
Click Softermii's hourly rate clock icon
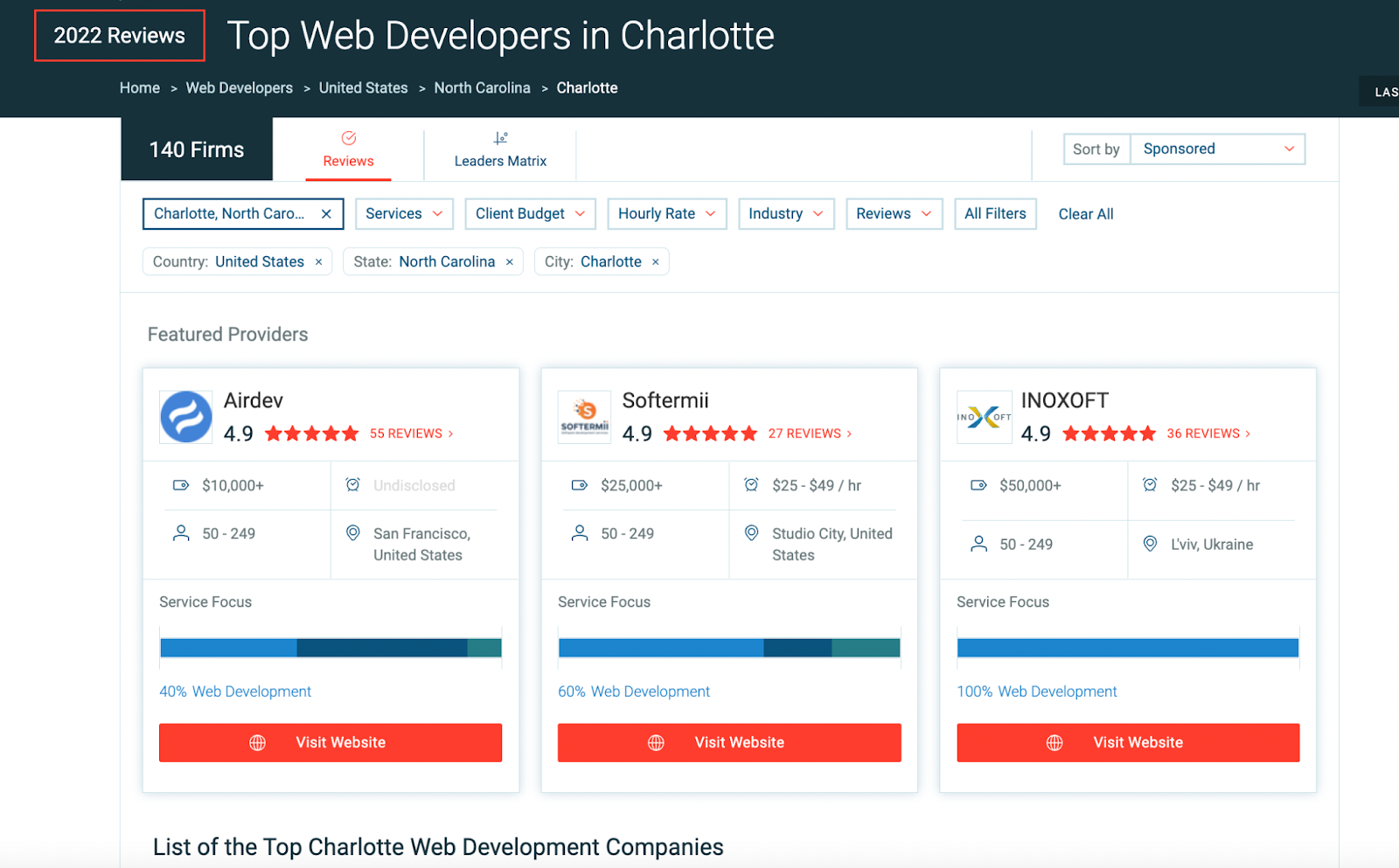click(x=751, y=484)
